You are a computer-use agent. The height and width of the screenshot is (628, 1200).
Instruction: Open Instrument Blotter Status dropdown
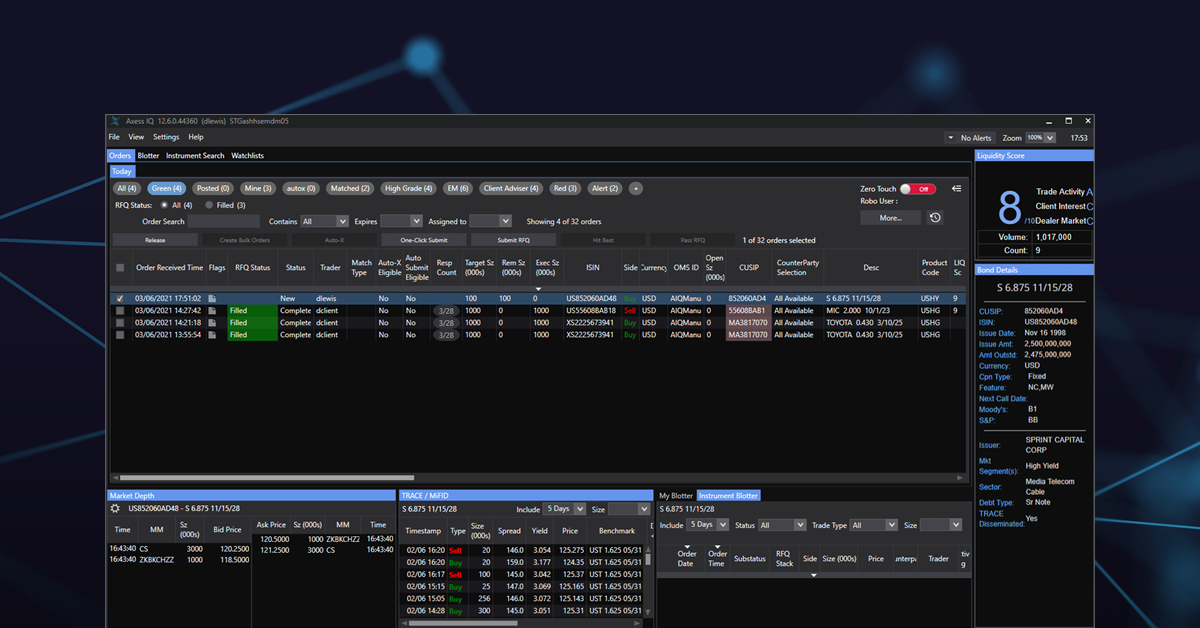[782, 525]
